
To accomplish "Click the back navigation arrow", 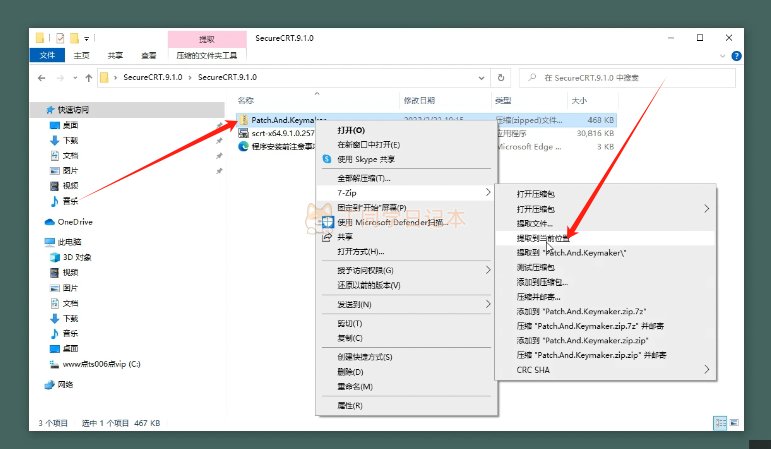I will click(x=42, y=78).
